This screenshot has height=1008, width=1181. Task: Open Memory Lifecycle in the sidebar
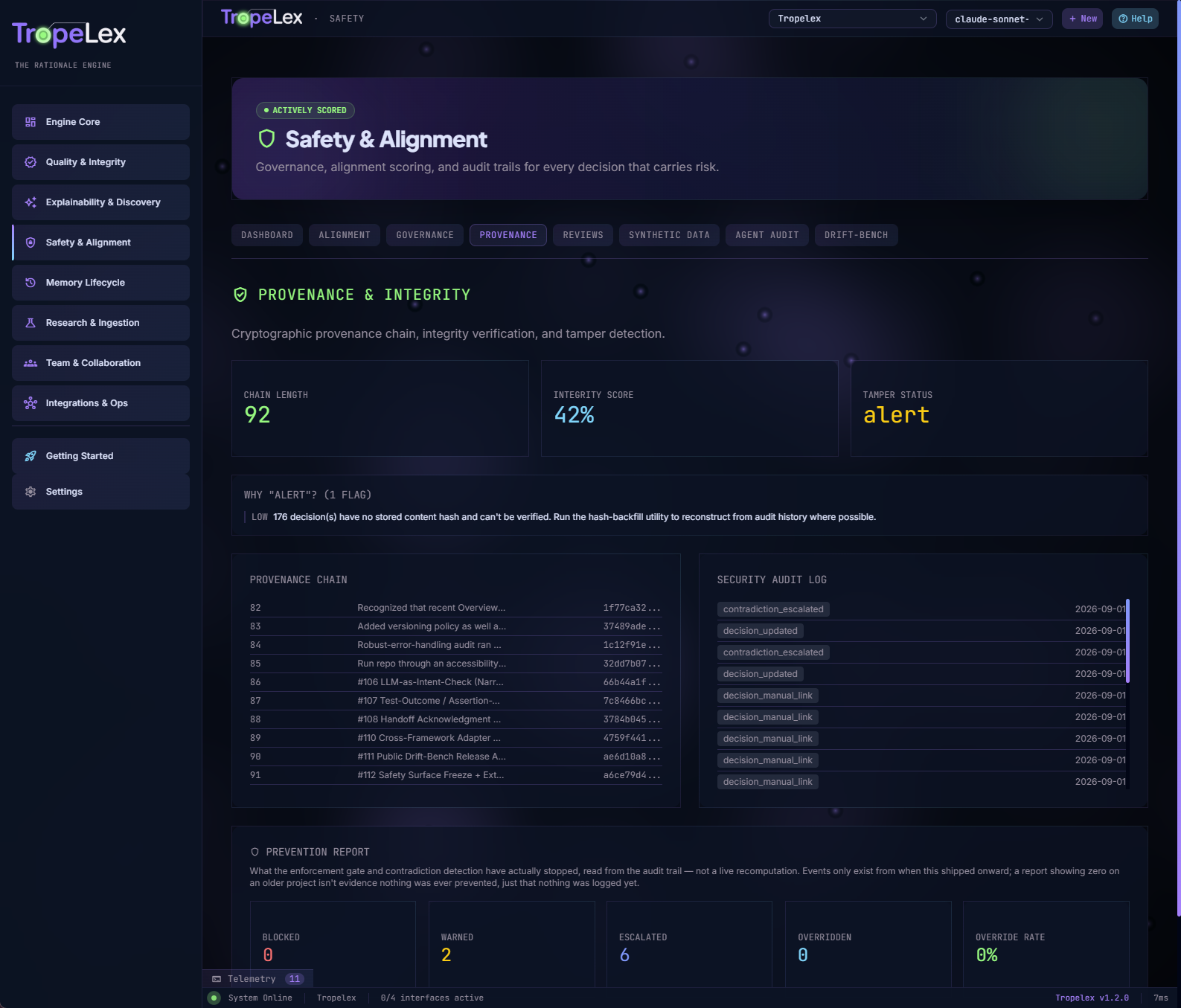tap(100, 283)
